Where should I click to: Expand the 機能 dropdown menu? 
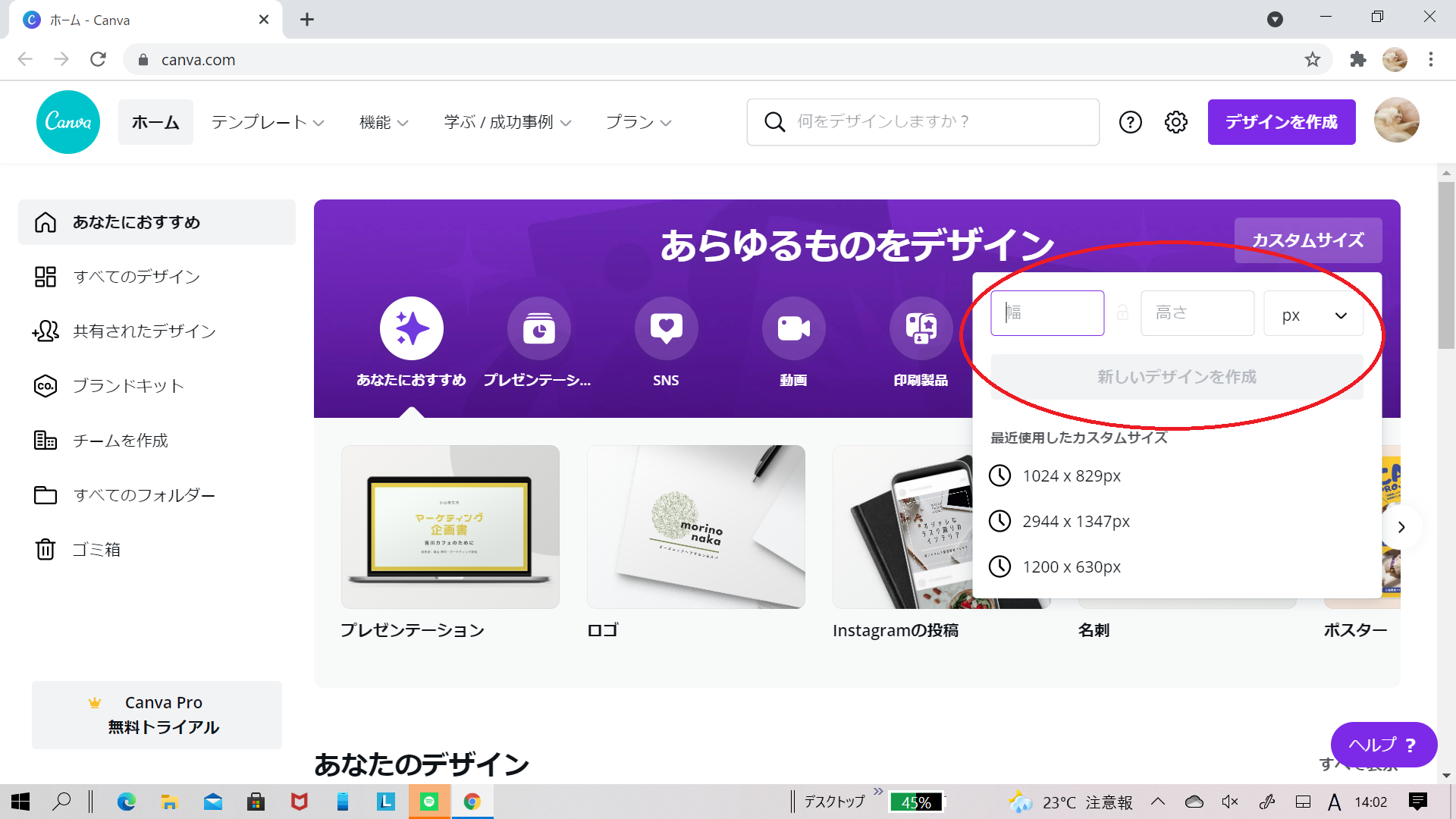tap(384, 122)
